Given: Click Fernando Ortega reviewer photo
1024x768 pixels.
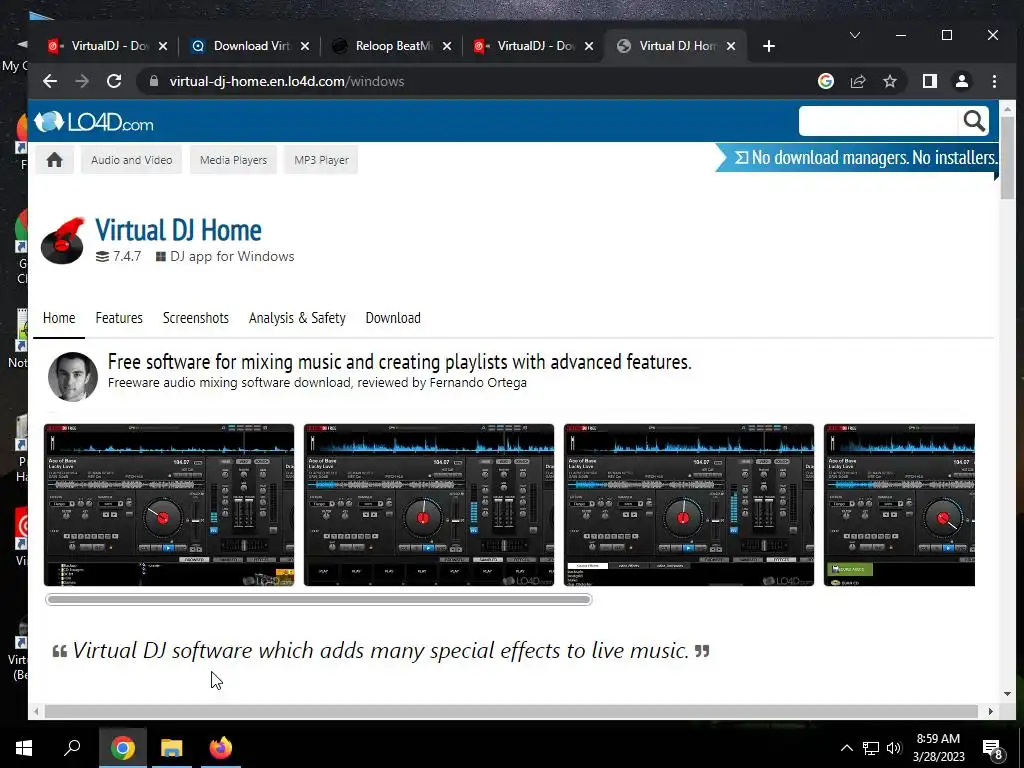Looking at the screenshot, I should pos(72,377).
